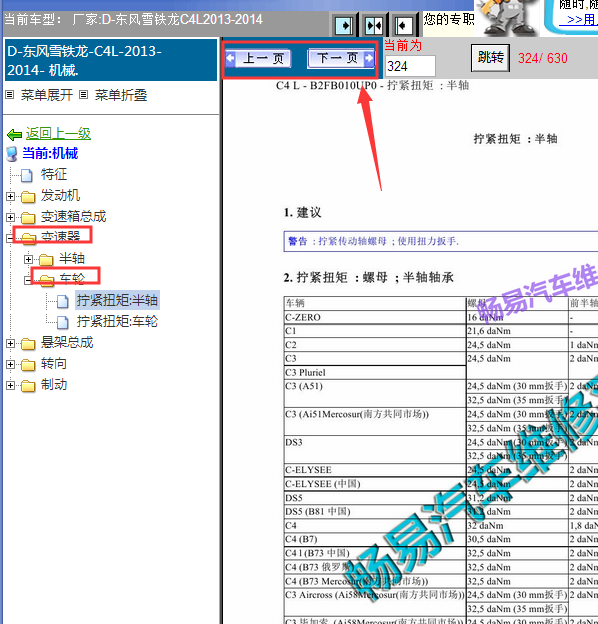598x624 pixels.
Task: Expand the 悬架总成 folder node
Action: pyautogui.click(x=10, y=343)
